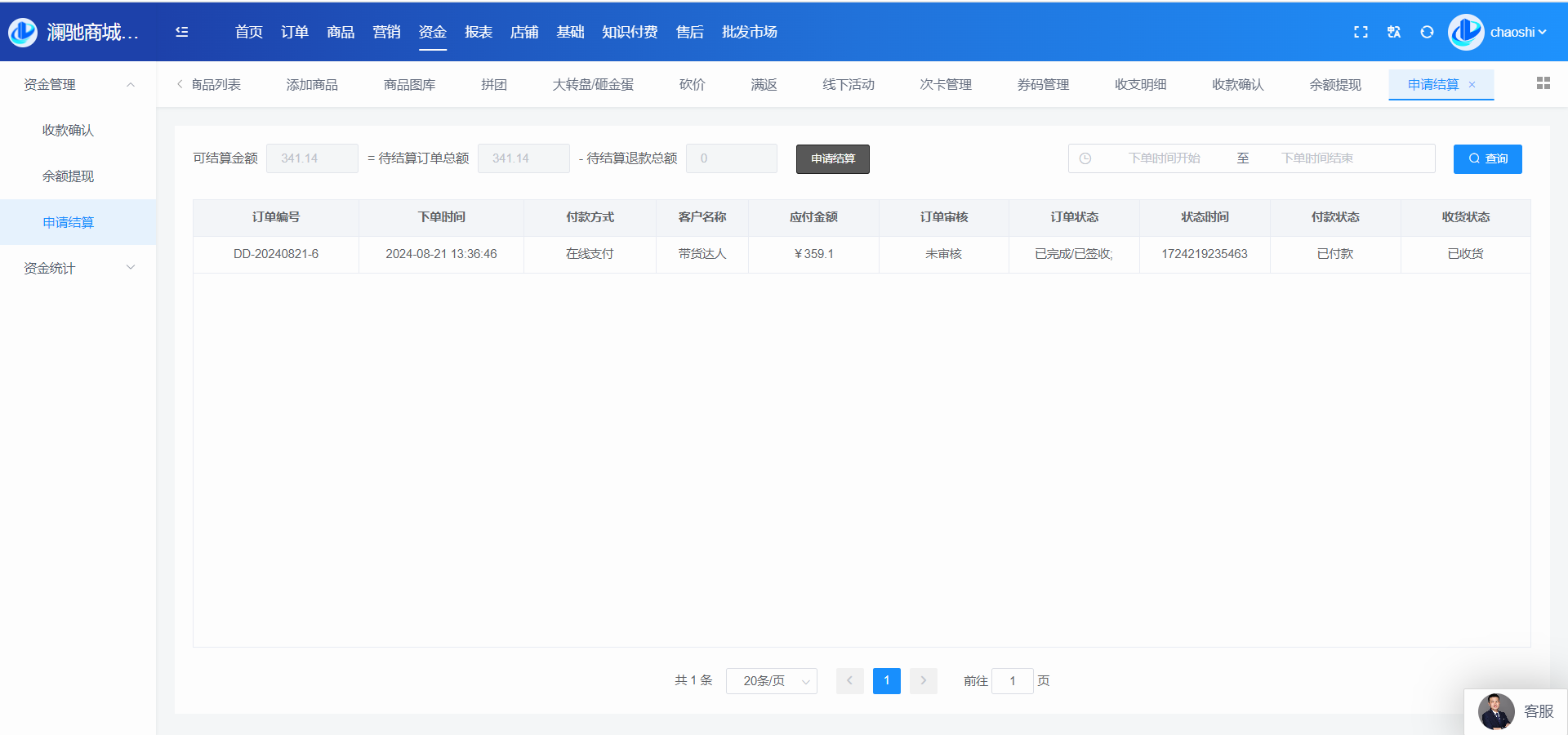The width and height of the screenshot is (1568, 735).
Task: Click the blue 查询 search button
Action: [x=1487, y=158]
